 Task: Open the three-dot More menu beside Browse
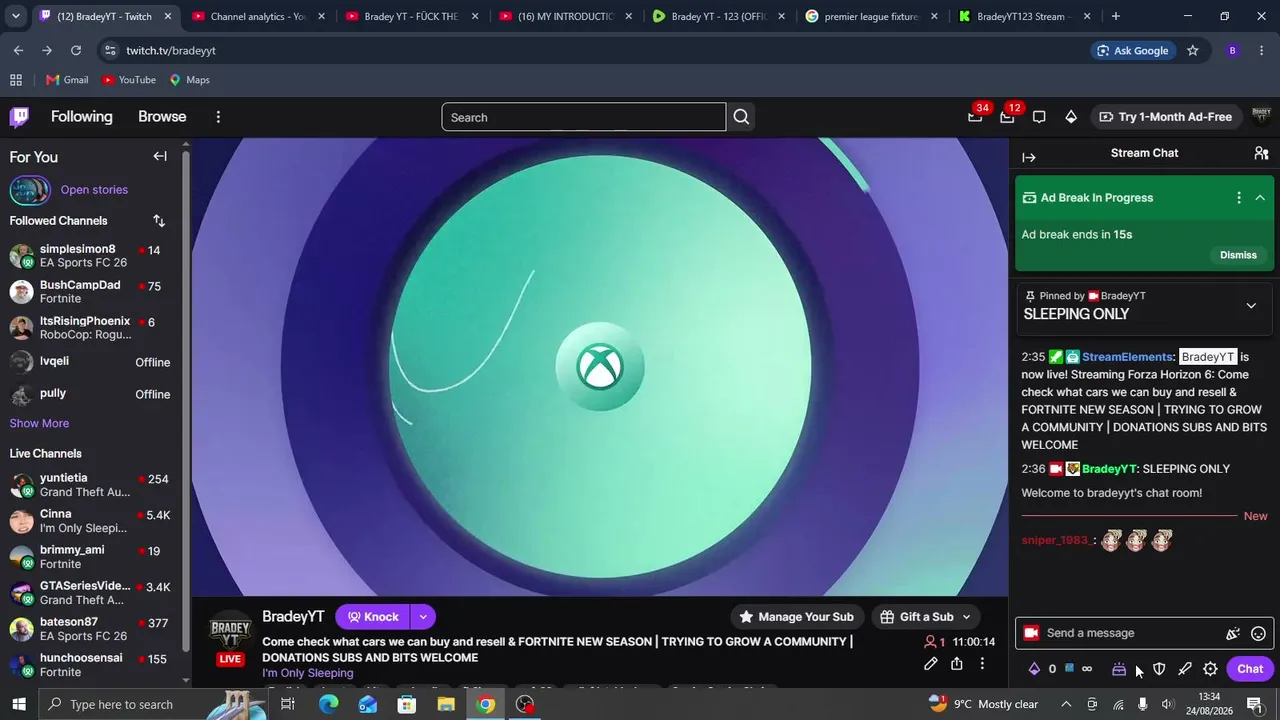tap(218, 117)
